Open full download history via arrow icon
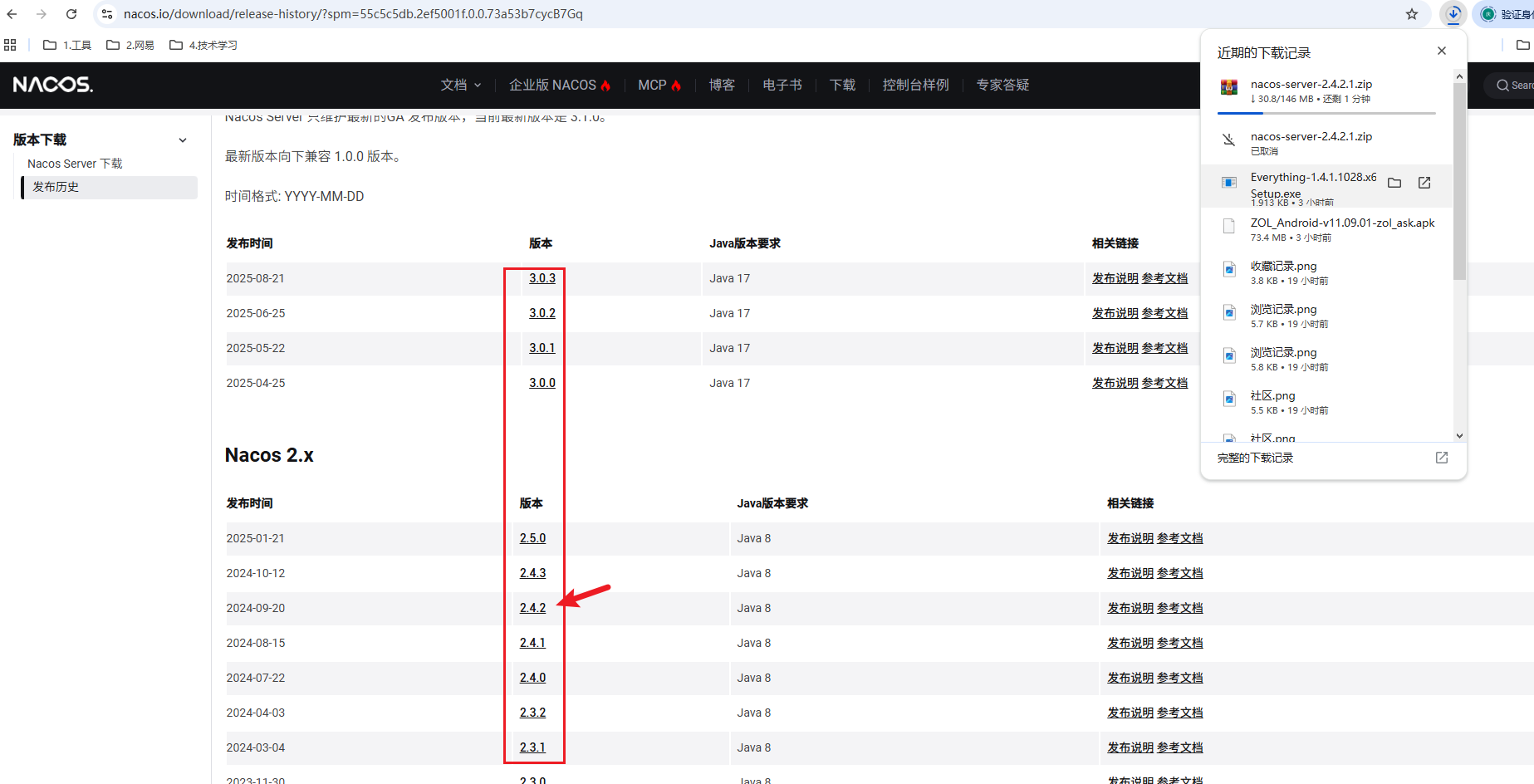The height and width of the screenshot is (784, 1534). pos(1442,458)
